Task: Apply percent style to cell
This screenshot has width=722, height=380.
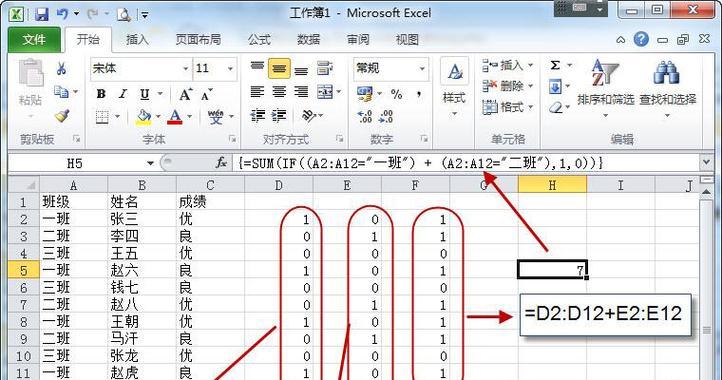Action: point(396,94)
